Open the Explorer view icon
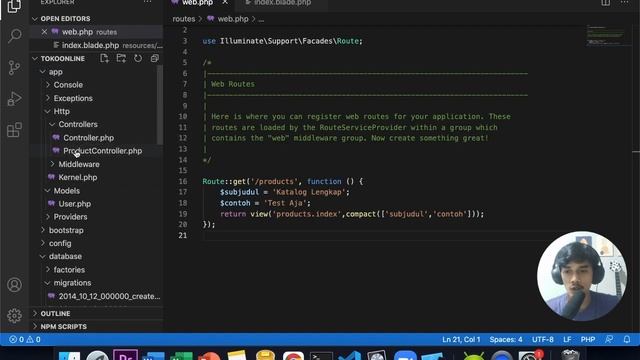This screenshot has width=640, height=360. pos(15,6)
